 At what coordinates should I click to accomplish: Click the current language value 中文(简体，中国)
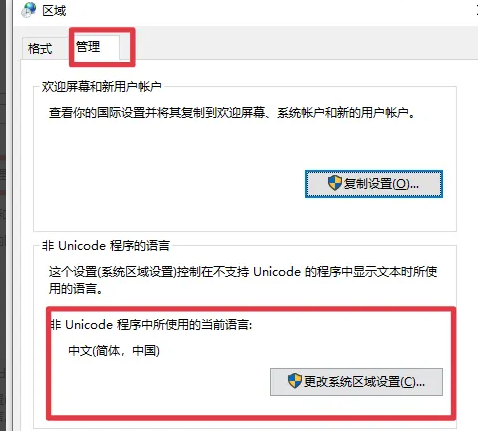(x=114, y=351)
